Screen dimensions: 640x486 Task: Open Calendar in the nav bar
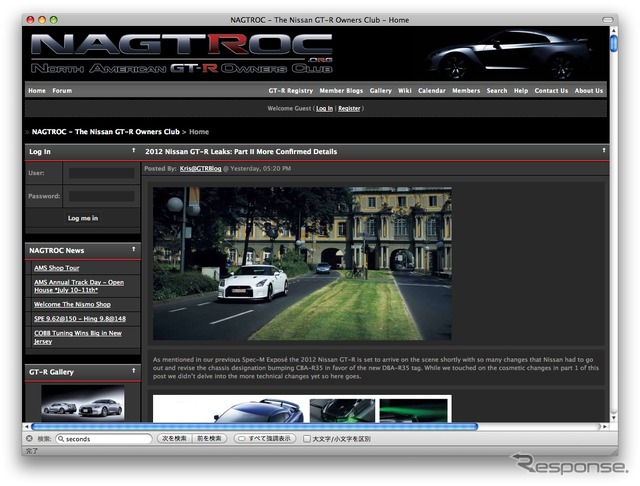(431, 91)
